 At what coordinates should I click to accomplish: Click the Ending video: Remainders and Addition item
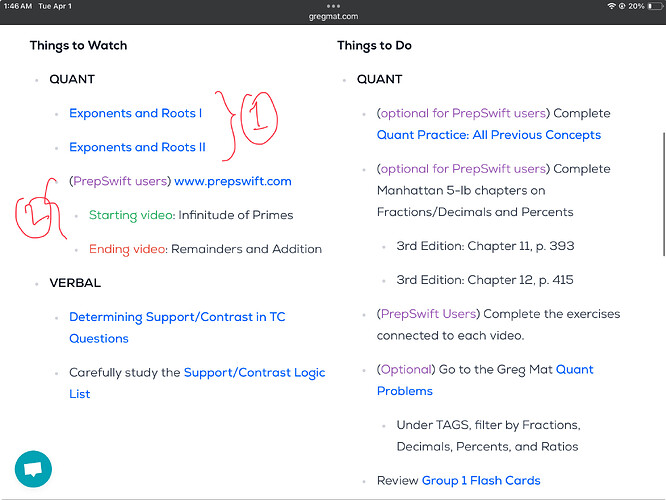(x=205, y=249)
